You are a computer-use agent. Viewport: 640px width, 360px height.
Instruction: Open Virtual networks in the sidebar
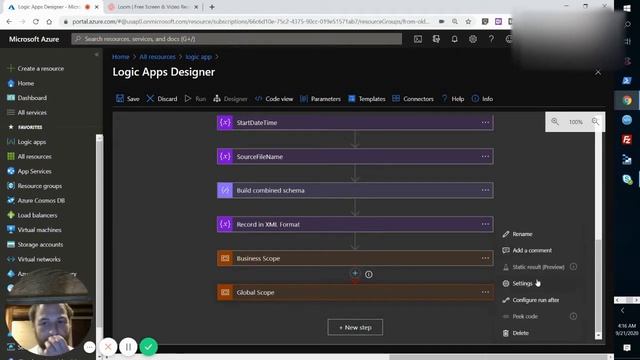(x=34, y=260)
